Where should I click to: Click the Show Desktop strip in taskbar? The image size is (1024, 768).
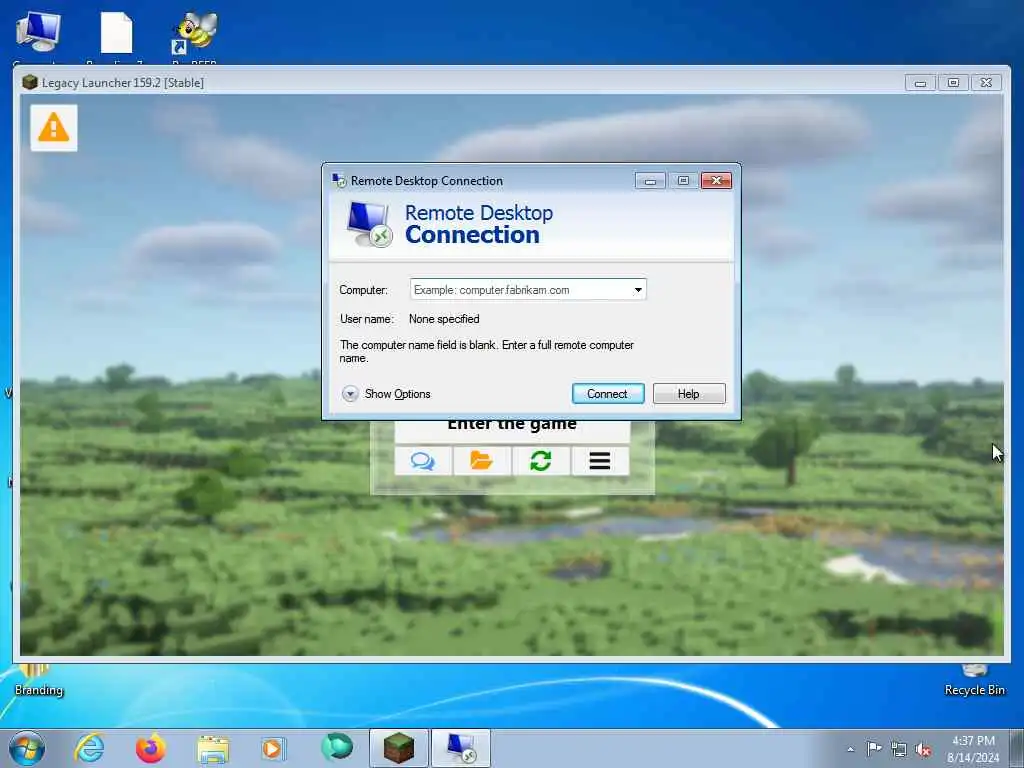tap(1017, 749)
